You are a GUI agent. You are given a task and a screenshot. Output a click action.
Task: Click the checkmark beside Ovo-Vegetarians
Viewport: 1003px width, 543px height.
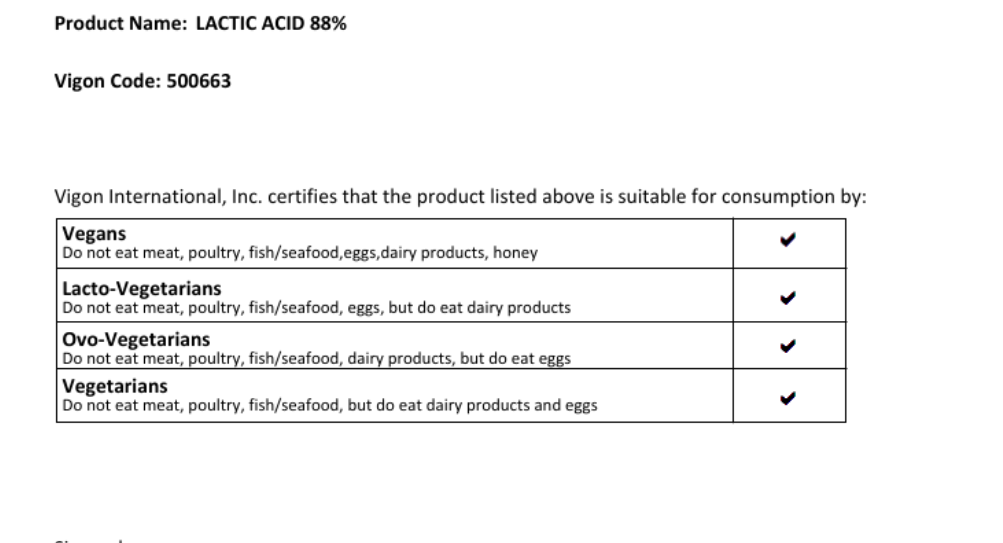tap(789, 345)
